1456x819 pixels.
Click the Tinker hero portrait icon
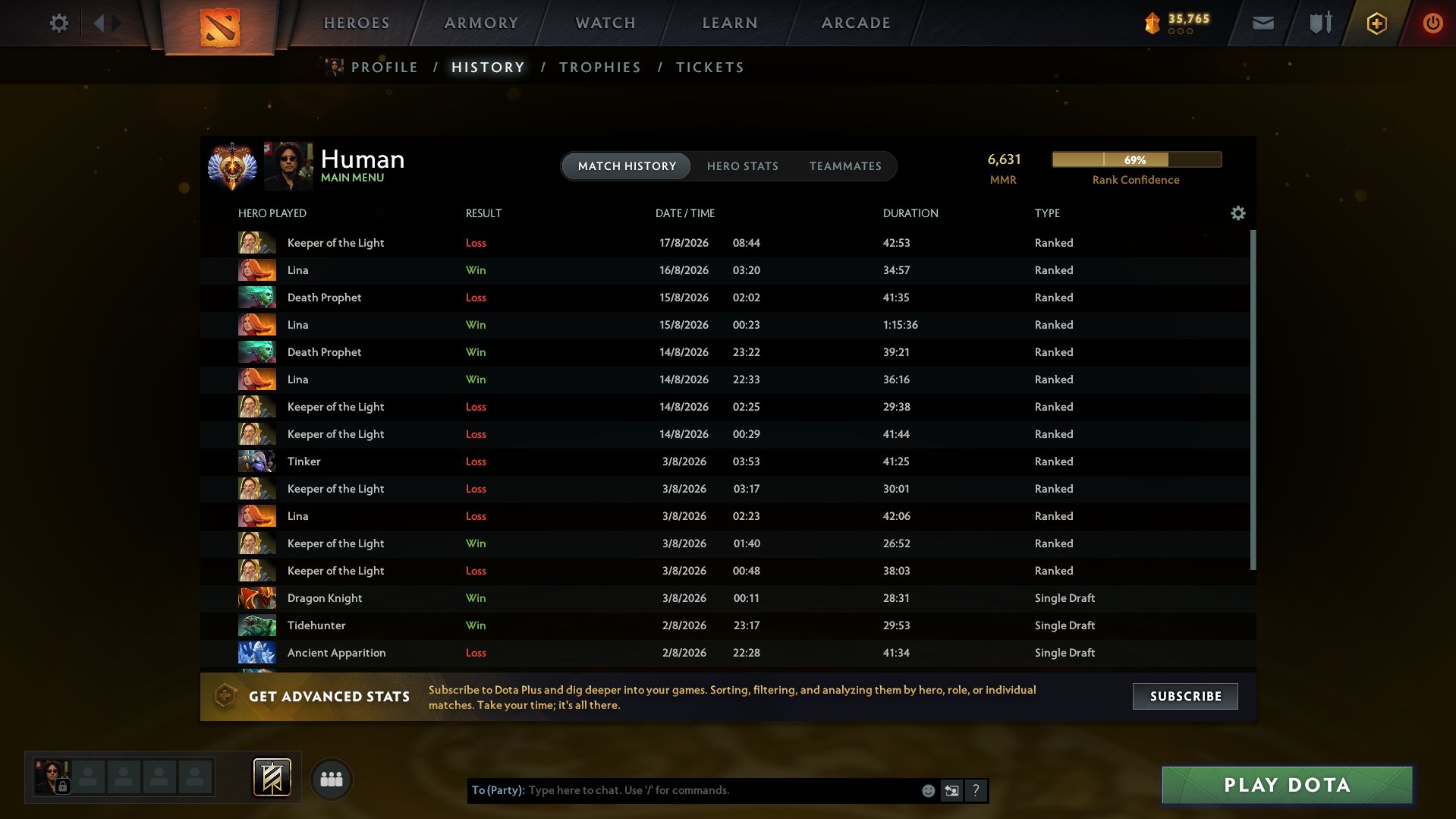coord(257,461)
